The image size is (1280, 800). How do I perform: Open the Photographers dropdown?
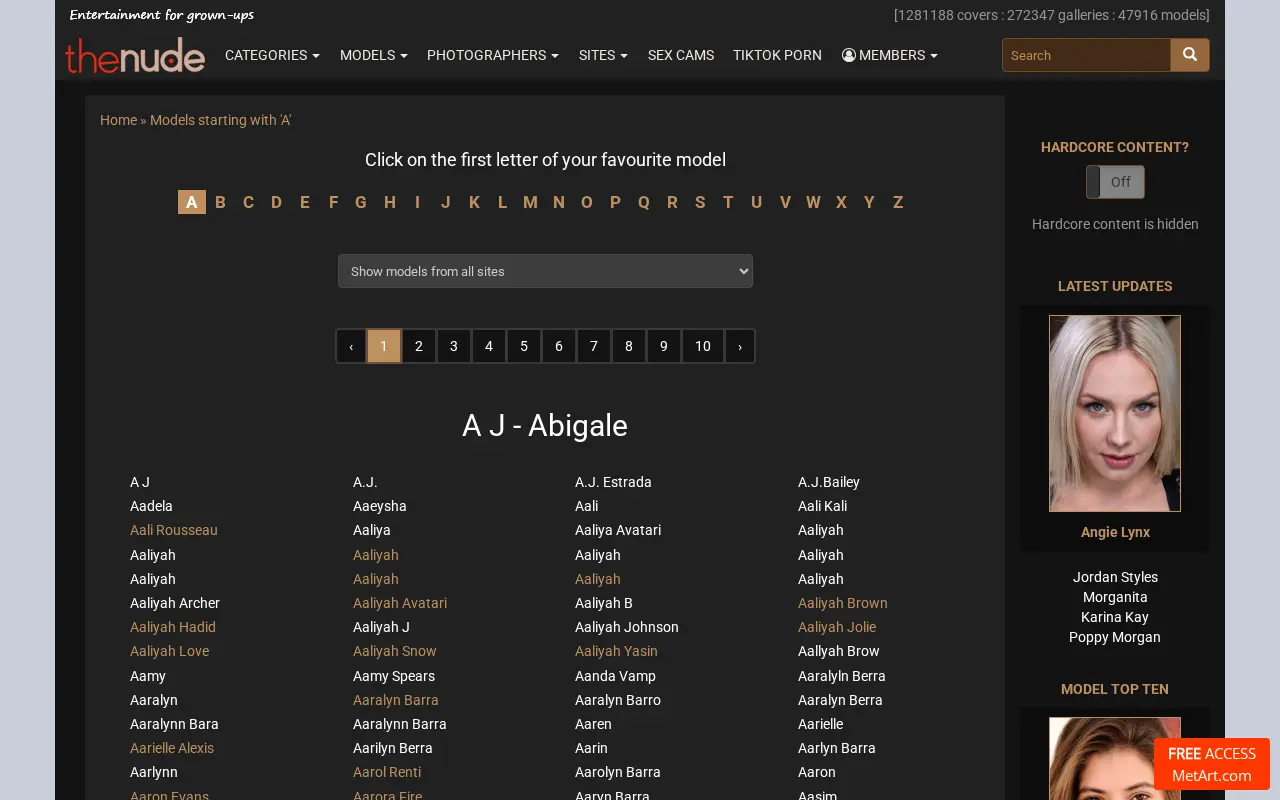[x=493, y=55]
